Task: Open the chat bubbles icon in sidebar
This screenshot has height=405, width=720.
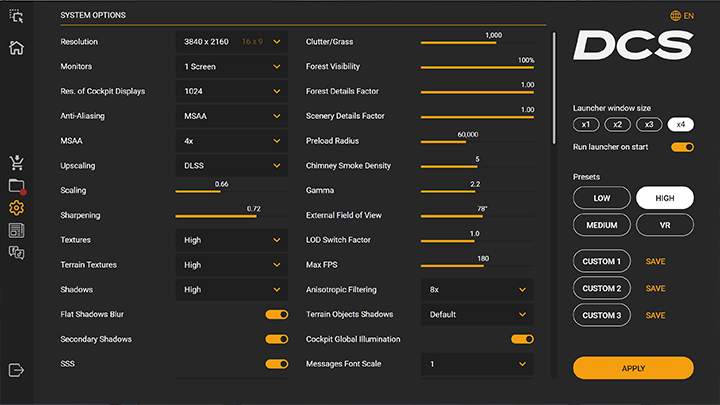Action: point(16,253)
